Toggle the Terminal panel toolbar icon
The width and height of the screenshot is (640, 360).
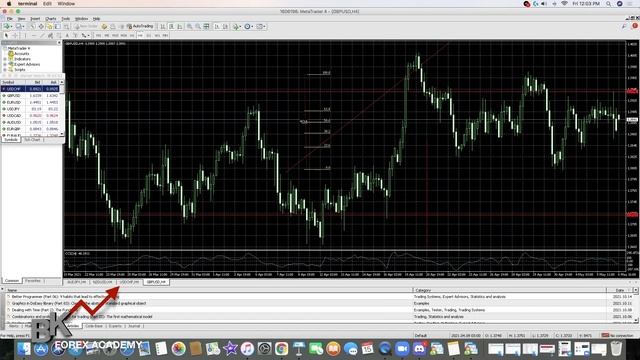(x=58, y=26)
